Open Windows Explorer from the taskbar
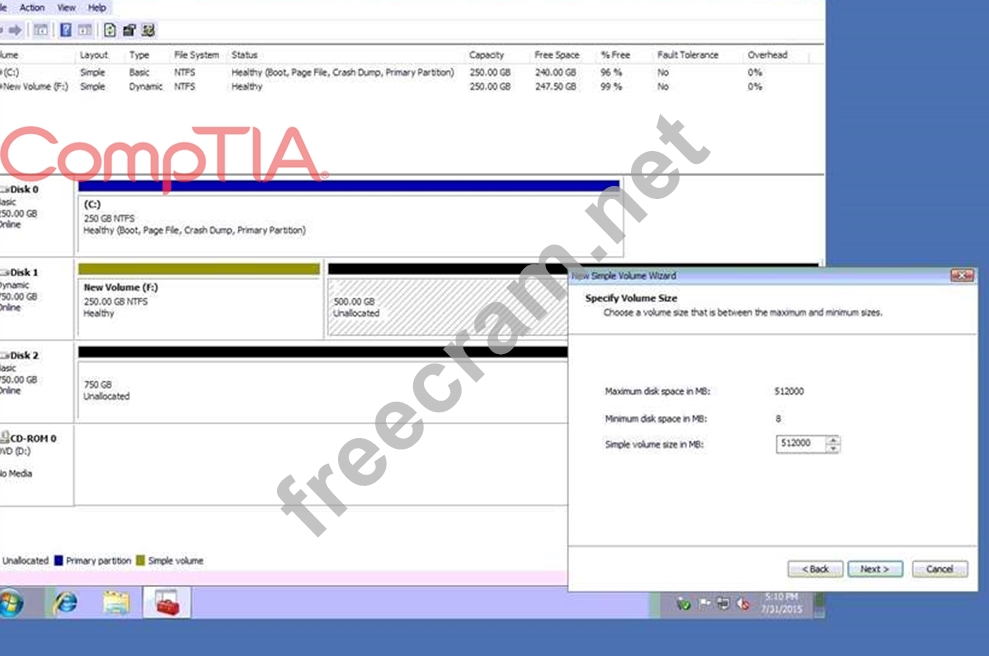989x656 pixels. (116, 603)
